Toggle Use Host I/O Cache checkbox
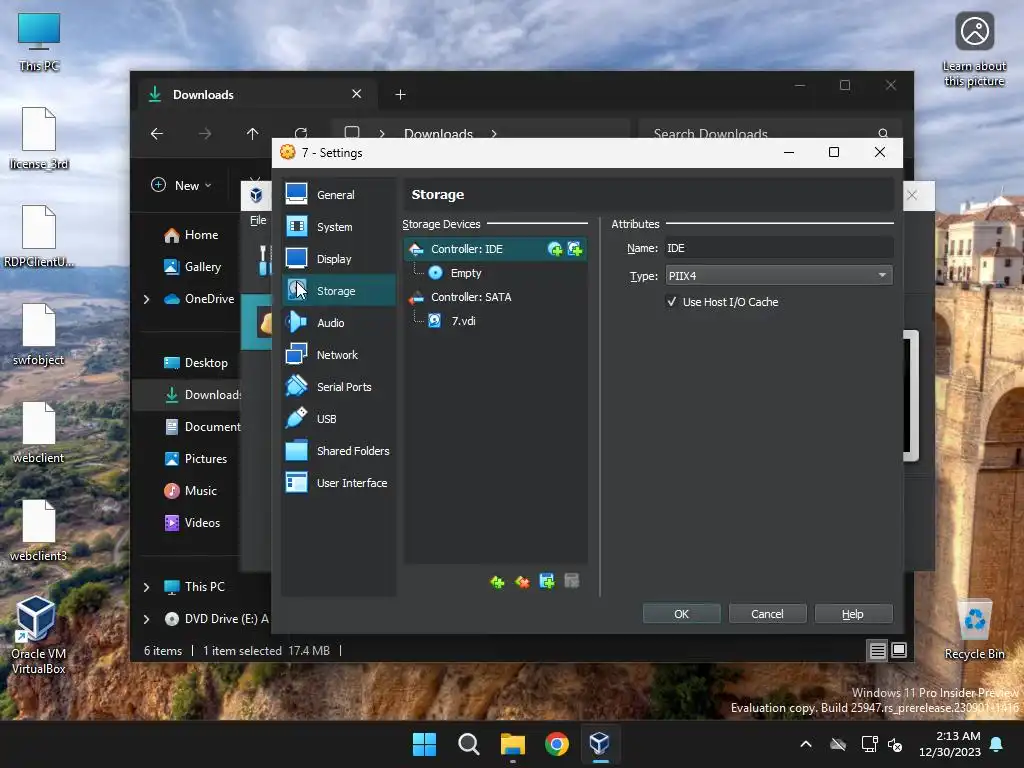Screen dimensions: 1024x768 (x=671, y=302)
